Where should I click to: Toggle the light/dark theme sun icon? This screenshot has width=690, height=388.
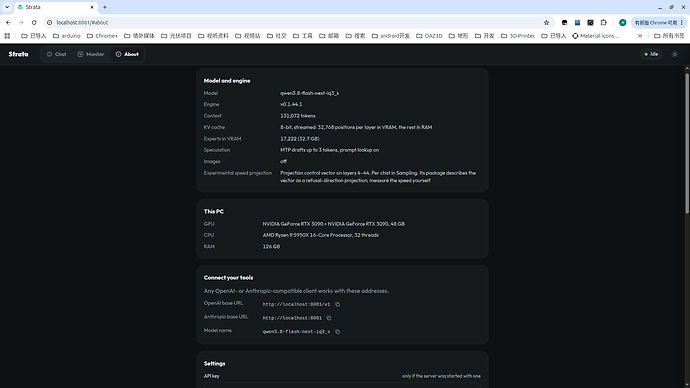coord(675,54)
